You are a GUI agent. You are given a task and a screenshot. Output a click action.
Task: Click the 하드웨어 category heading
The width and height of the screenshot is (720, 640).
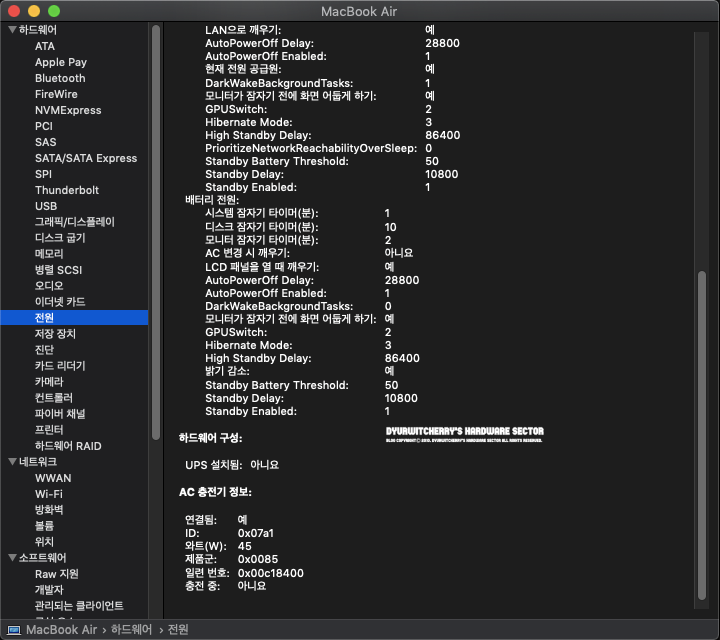(x=38, y=30)
